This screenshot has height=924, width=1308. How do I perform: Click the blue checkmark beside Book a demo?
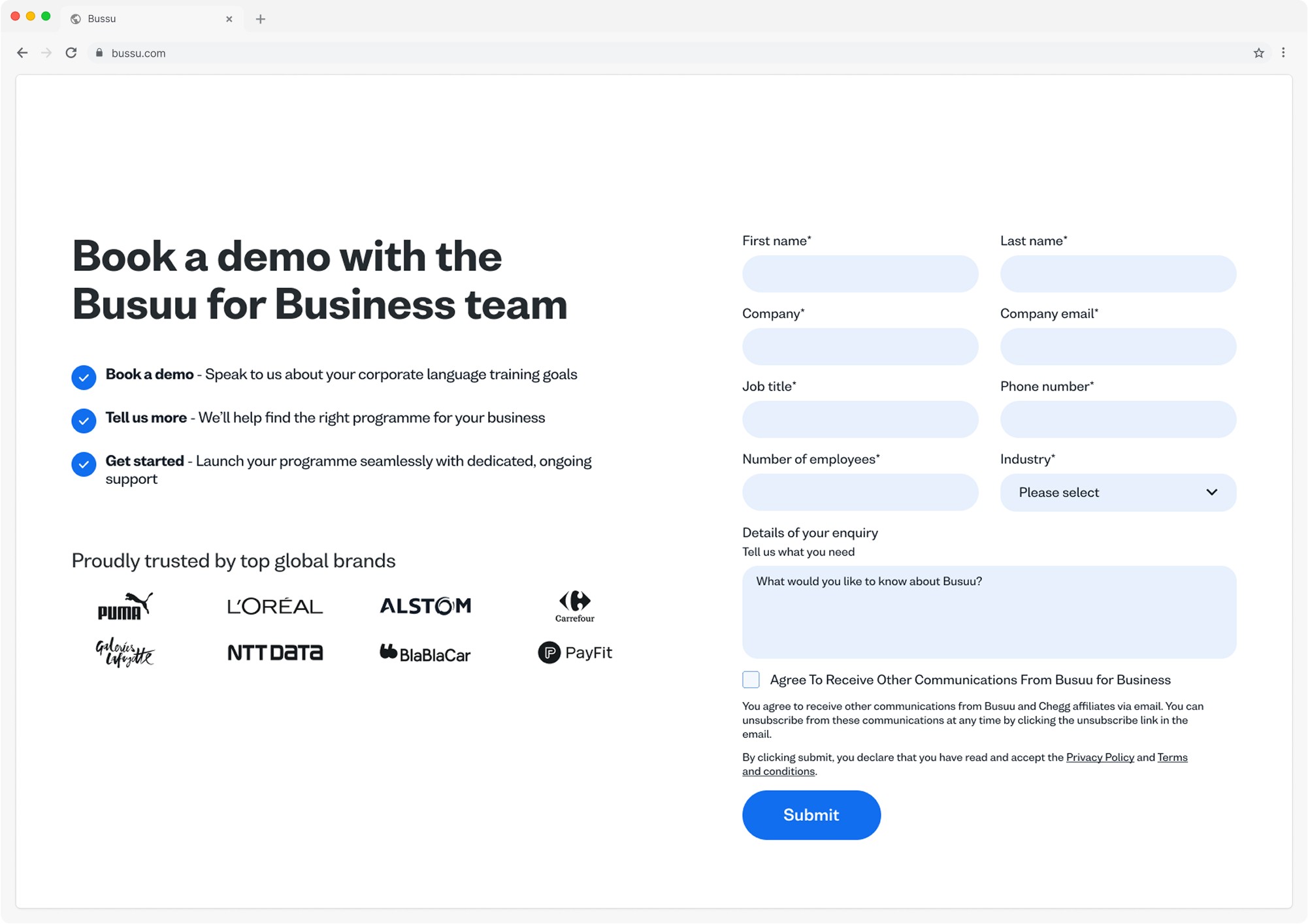pos(84,377)
